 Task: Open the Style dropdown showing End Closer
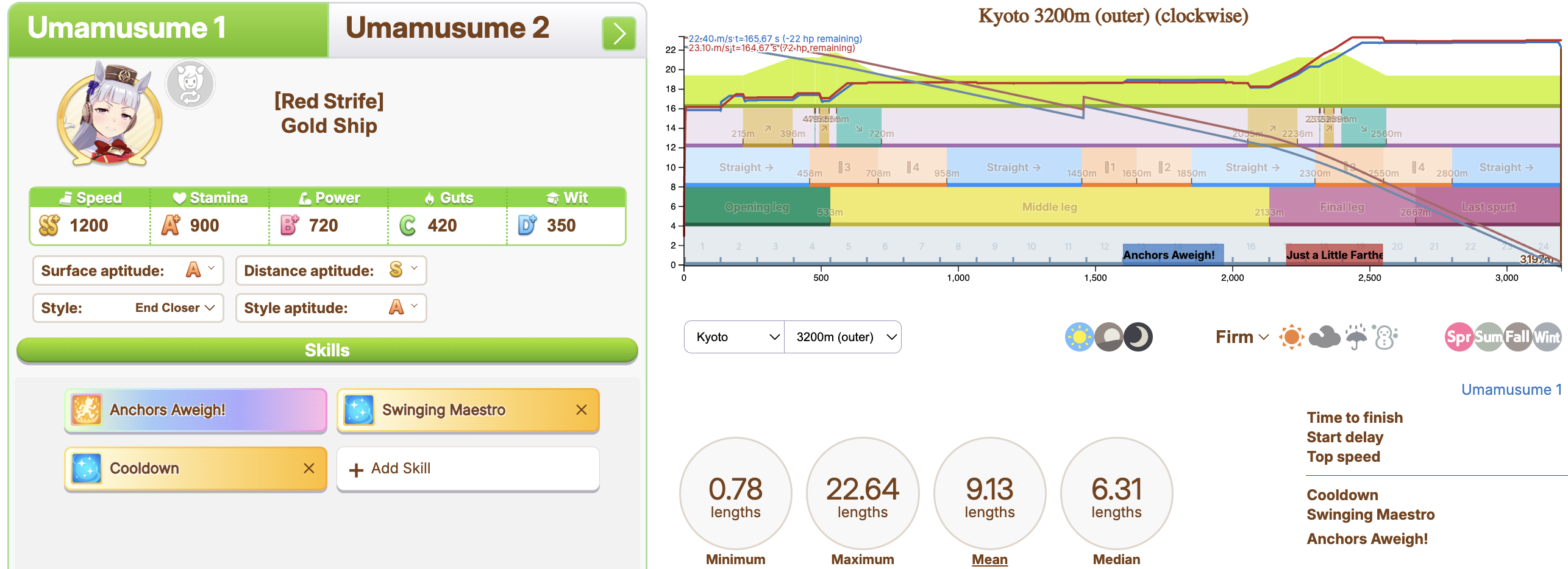click(x=128, y=308)
